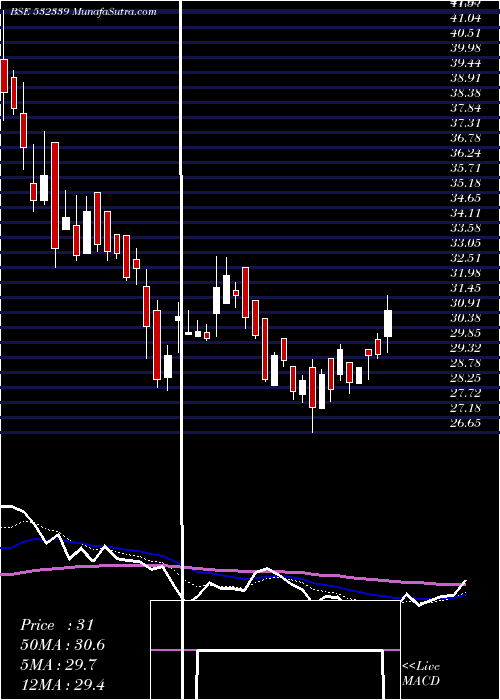This screenshot has width=500, height=700.
Task: Select the 34.11 axis label
Action: [465, 213]
